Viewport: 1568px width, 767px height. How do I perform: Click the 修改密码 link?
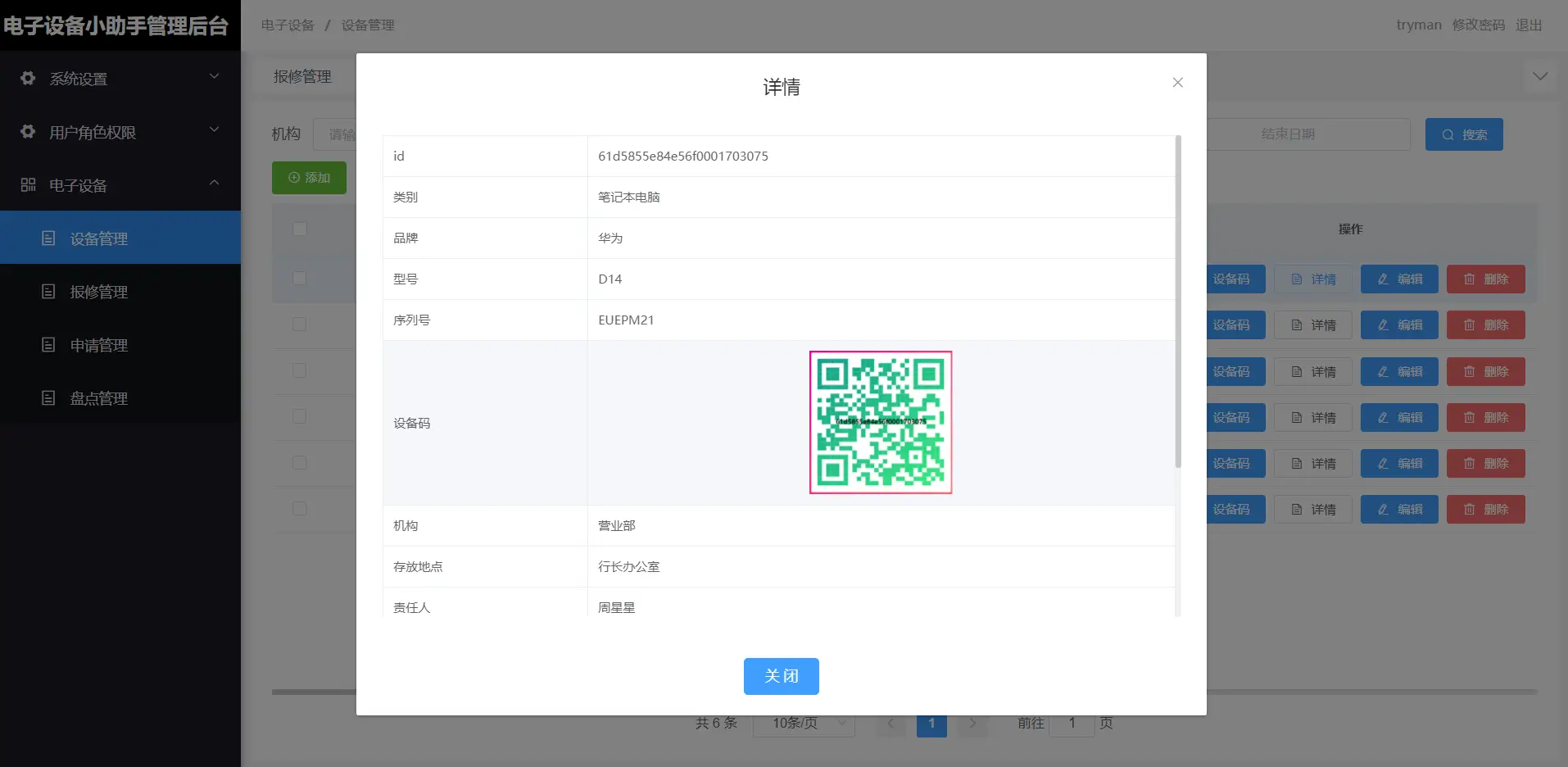tap(1478, 25)
